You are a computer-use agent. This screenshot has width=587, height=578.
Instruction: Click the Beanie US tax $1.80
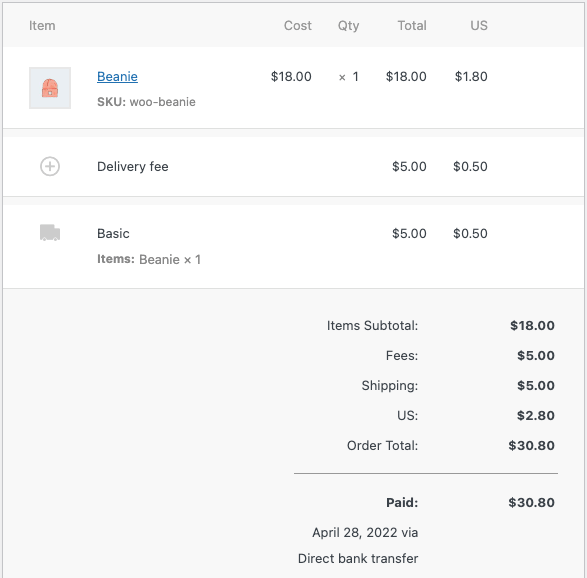point(471,77)
